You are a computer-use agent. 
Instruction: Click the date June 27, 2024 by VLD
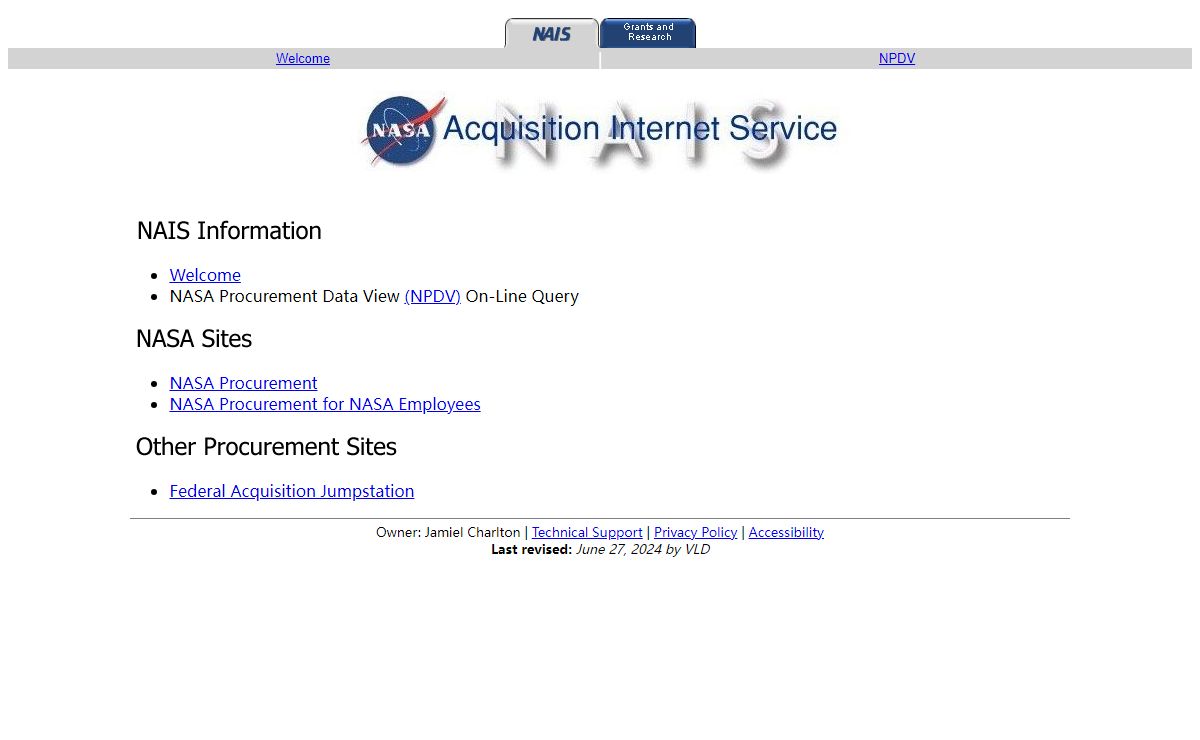coord(643,549)
